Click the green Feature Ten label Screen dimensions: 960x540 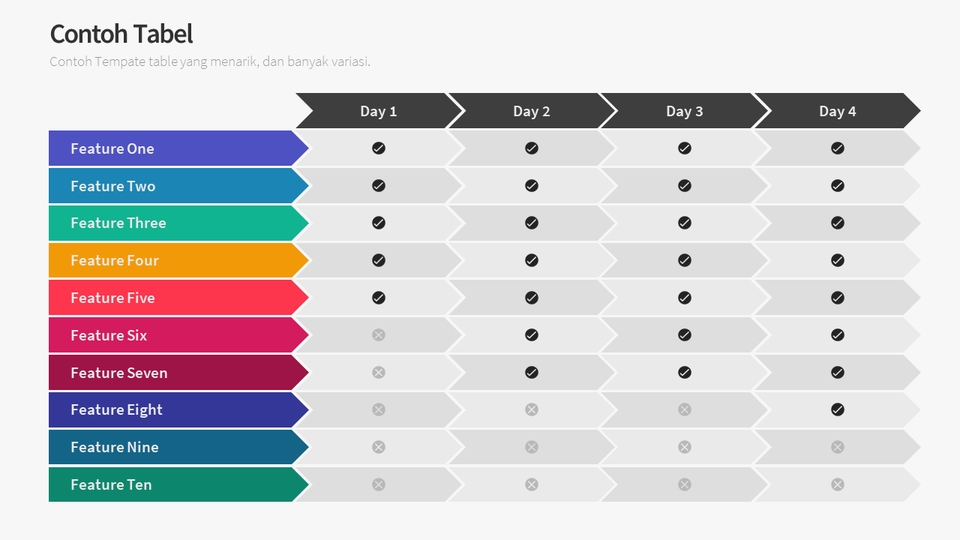(x=111, y=485)
